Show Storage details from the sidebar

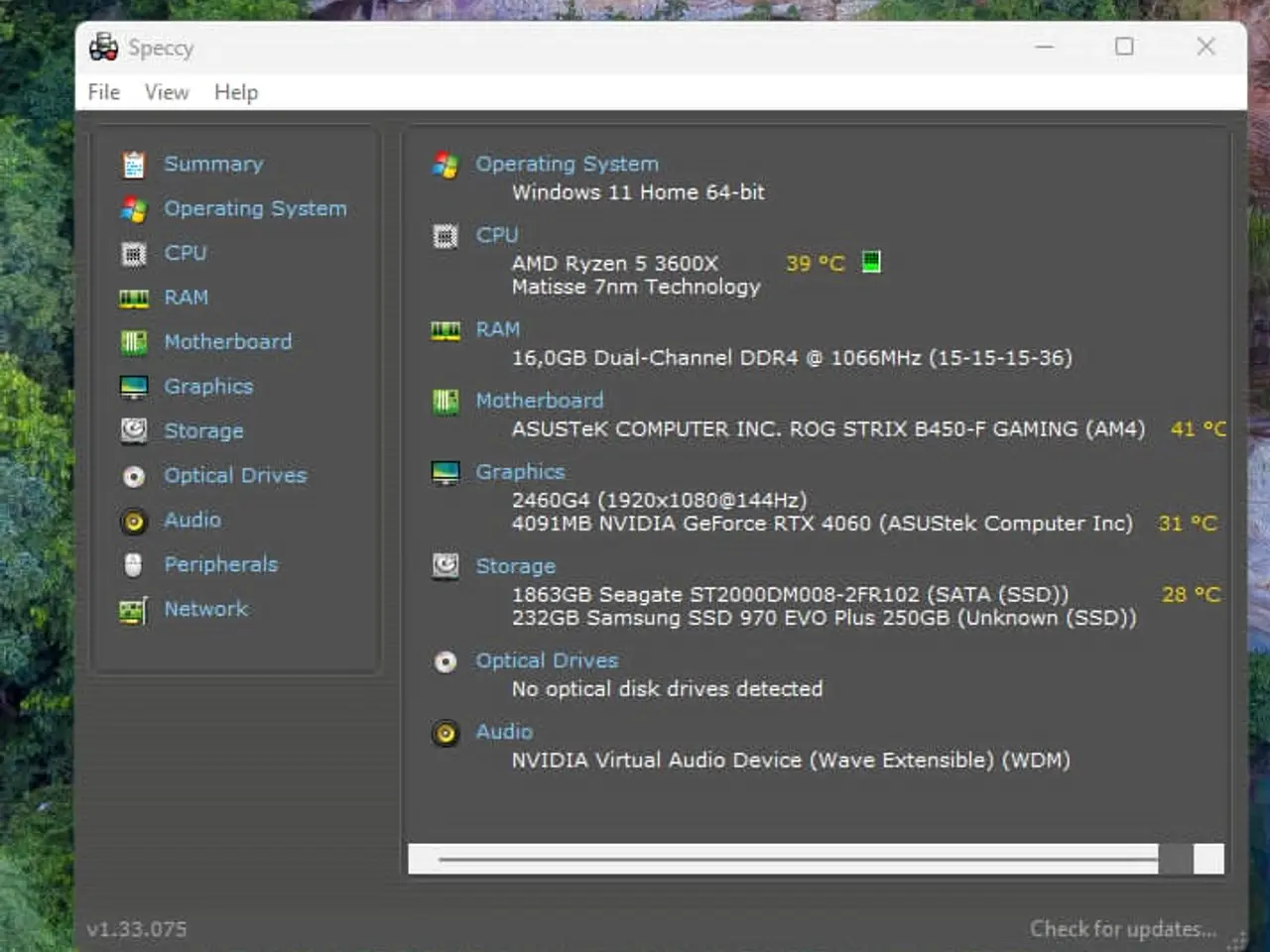[x=203, y=431]
